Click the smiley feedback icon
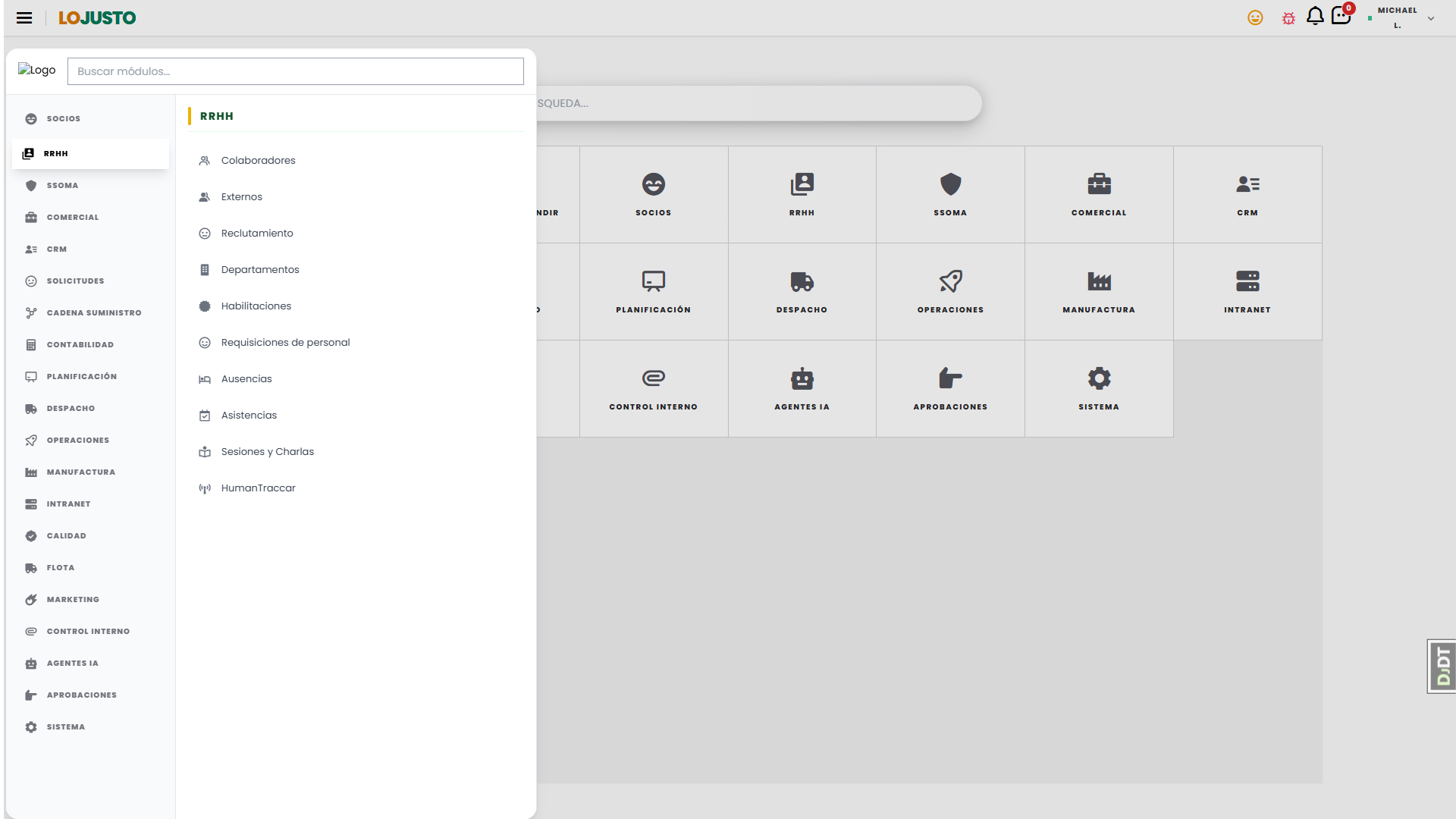The image size is (1456, 819). pyautogui.click(x=1255, y=17)
